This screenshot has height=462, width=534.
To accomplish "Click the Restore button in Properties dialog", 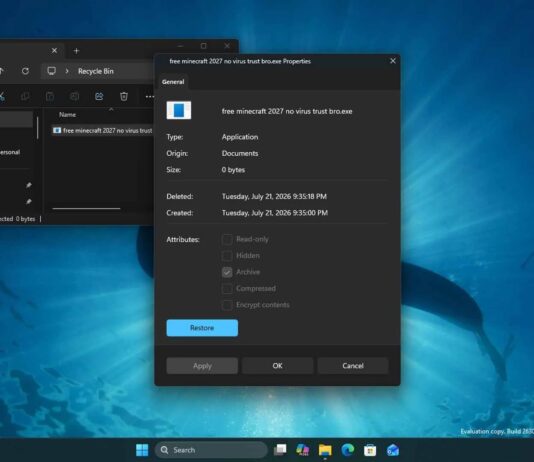I will 202,328.
